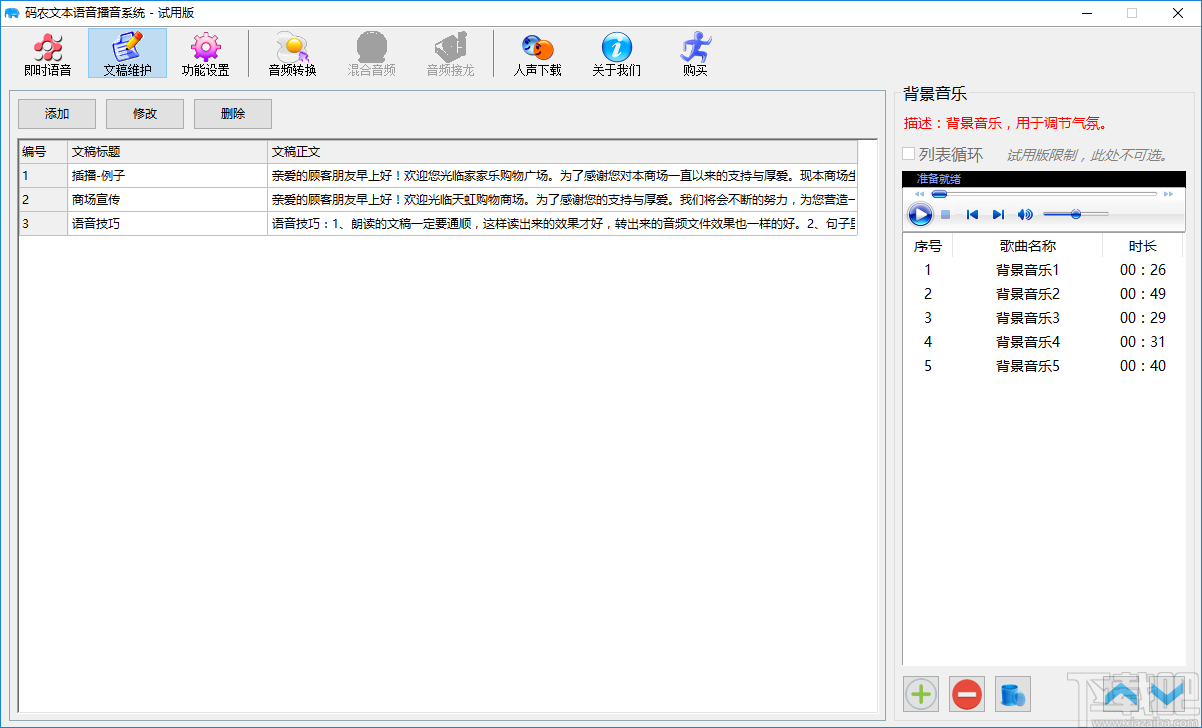Select the 背景音乐3 row in the song list
Viewport: 1202px width, 728px height.
pos(1027,317)
